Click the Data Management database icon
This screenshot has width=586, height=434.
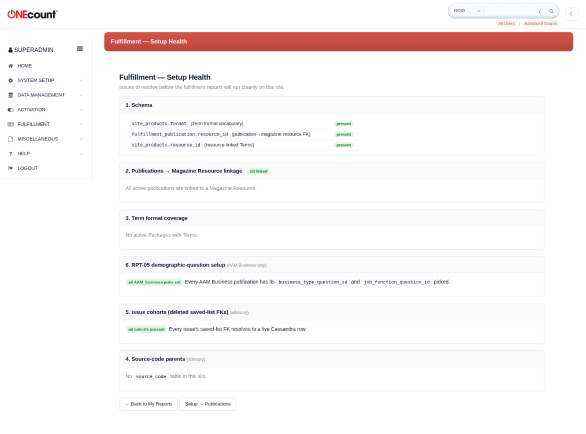coord(10,95)
